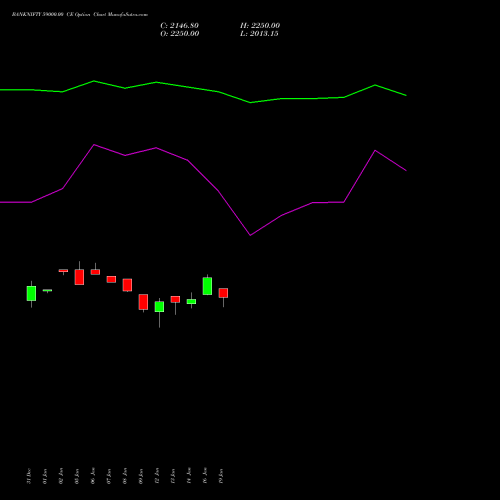
Task: Select the 31 Dec date label on the axis
Action: pos(29,476)
